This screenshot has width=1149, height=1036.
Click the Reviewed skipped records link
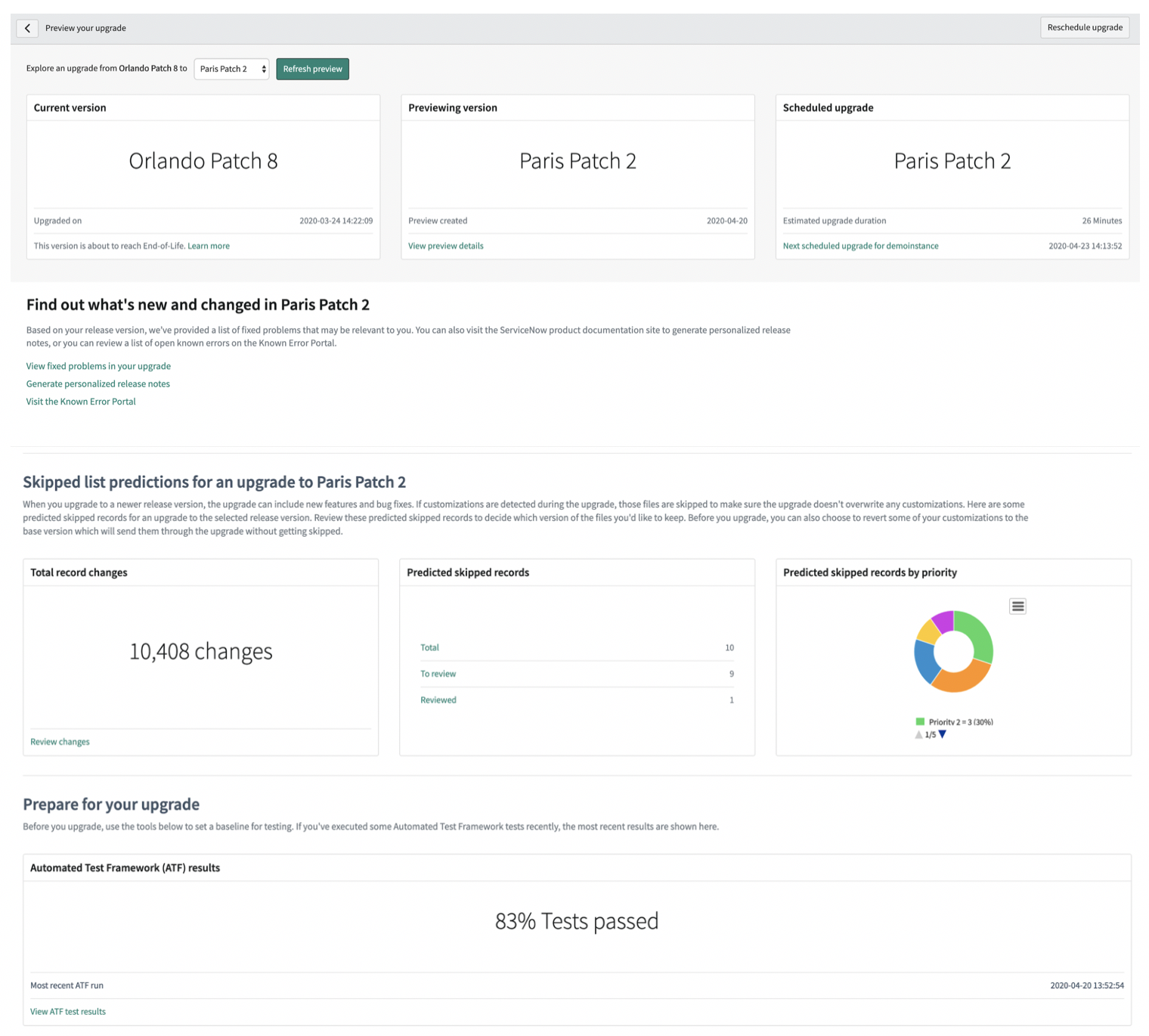coord(438,700)
